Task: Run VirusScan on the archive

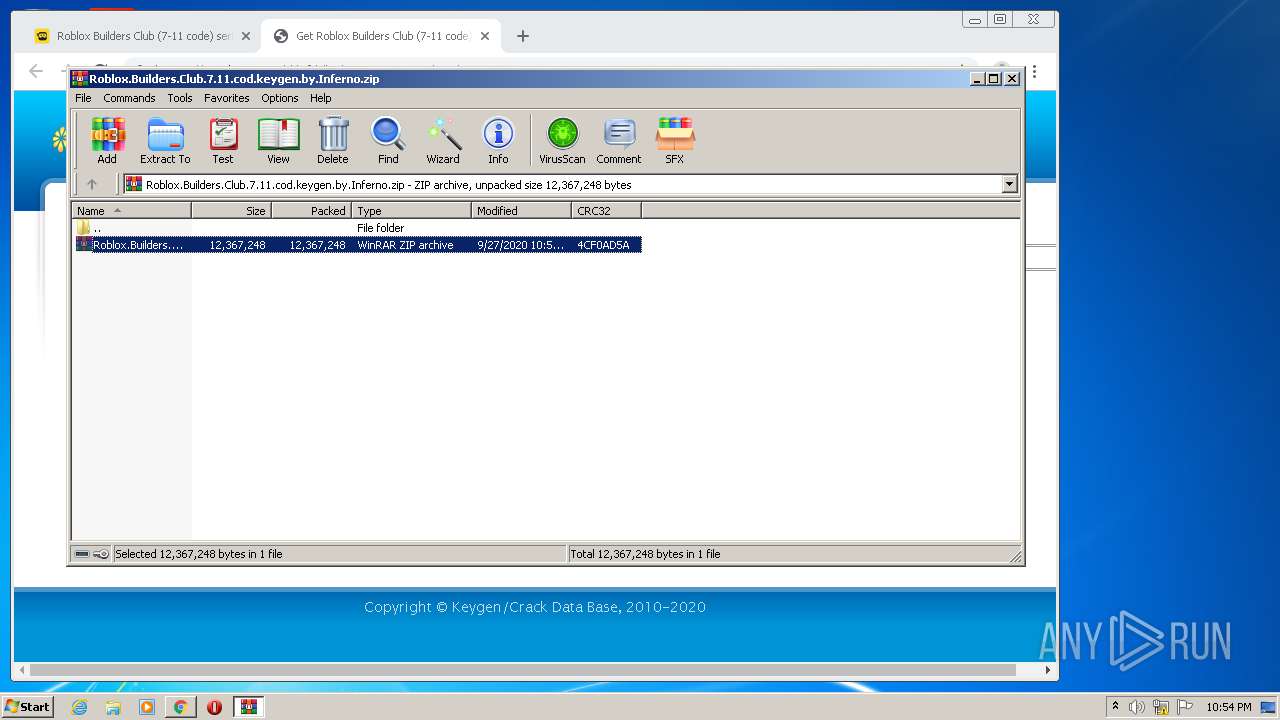Action: click(562, 141)
